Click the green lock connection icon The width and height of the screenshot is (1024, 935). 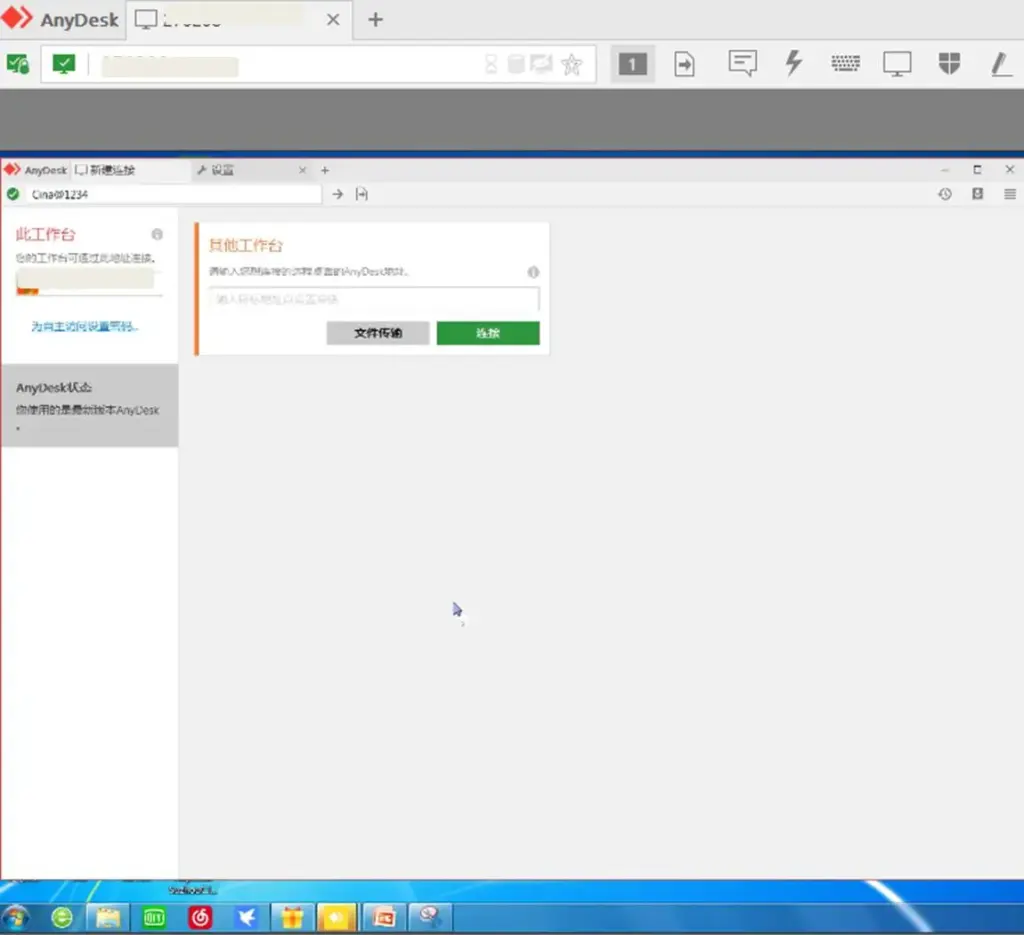coord(18,64)
